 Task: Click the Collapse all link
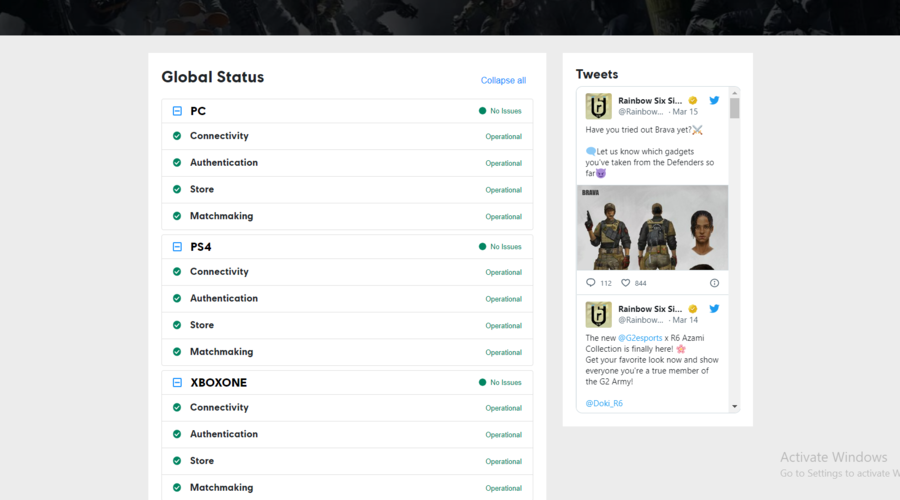click(503, 81)
